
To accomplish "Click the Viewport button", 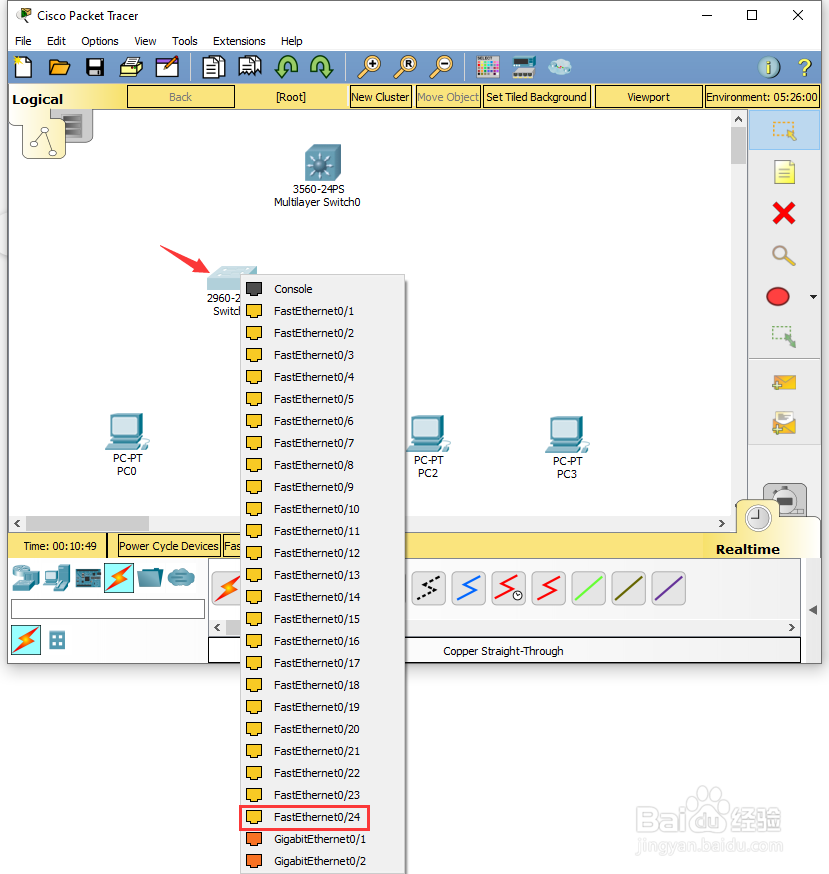I will click(x=648, y=97).
